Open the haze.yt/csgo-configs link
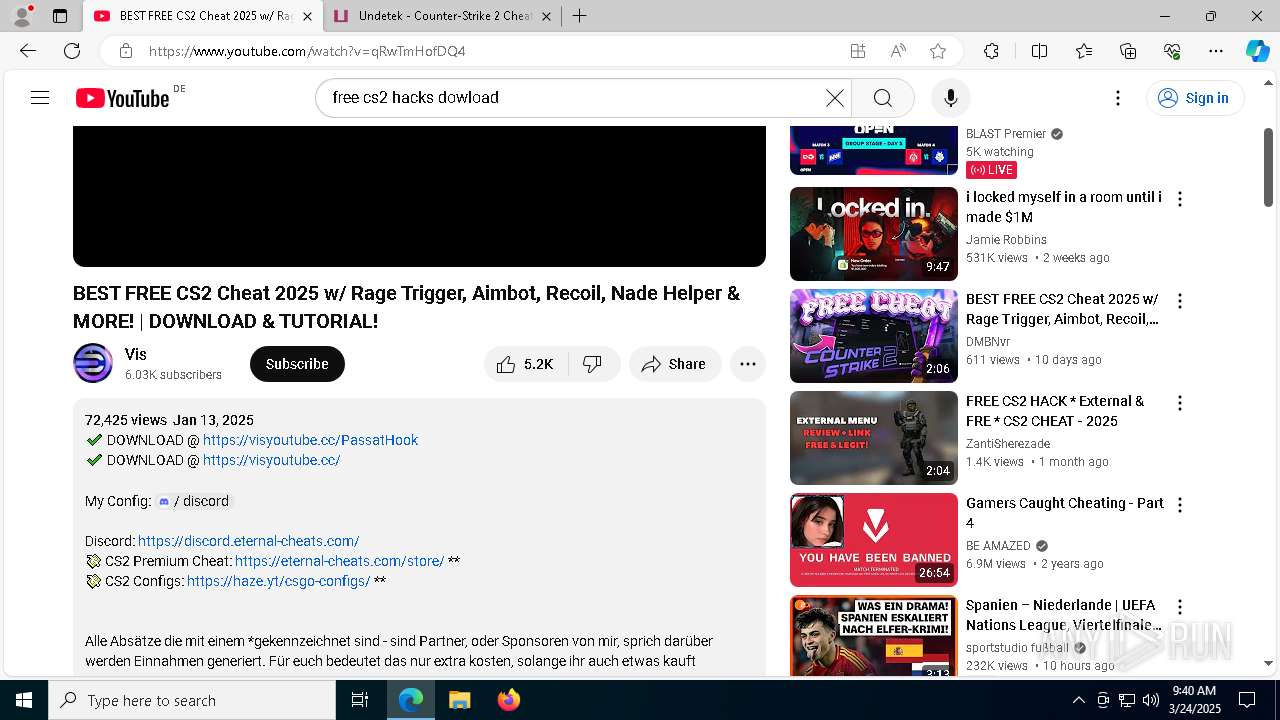The image size is (1280, 720). pyautogui.click(x=278, y=581)
